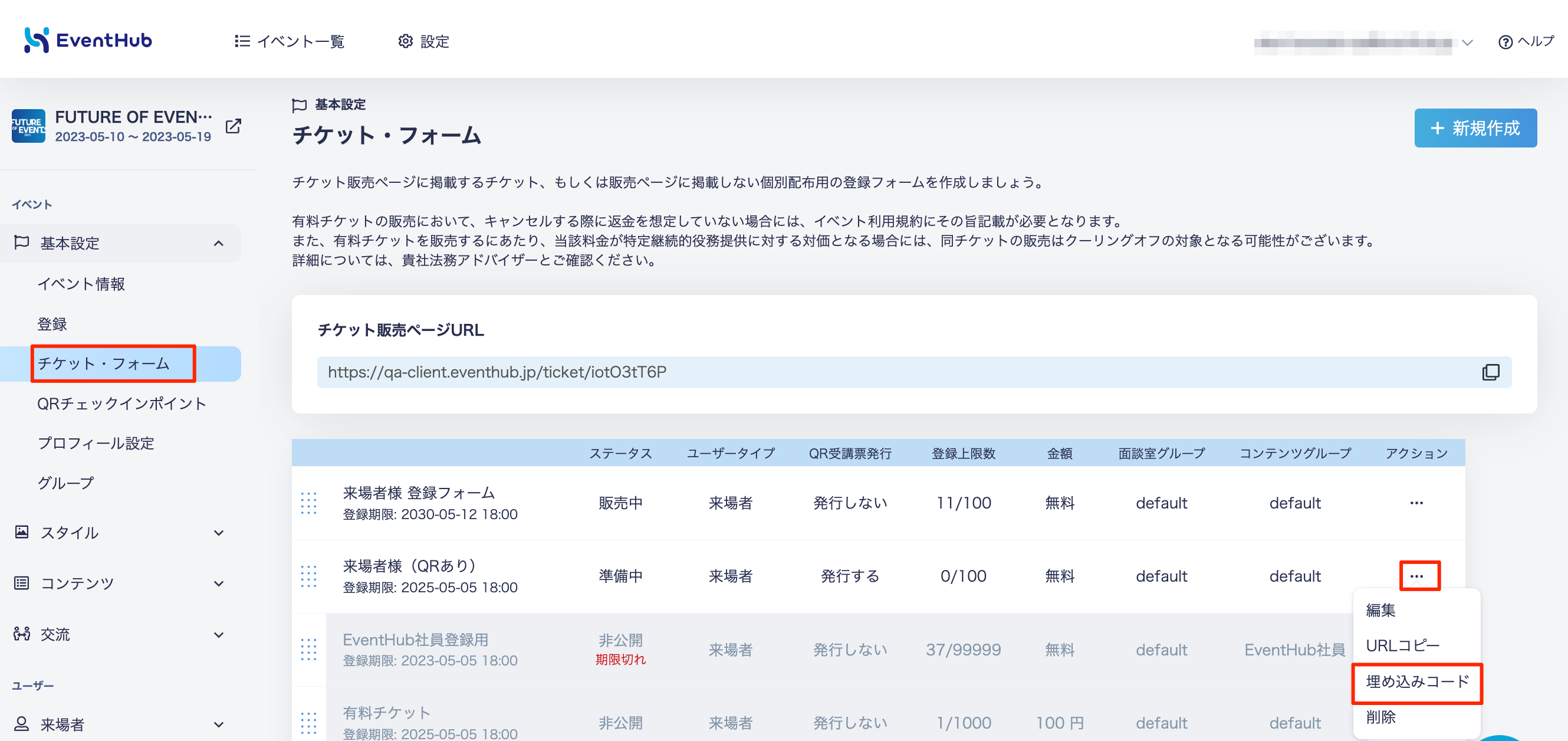Open actions ellipsis for 来場者様（QRあり）row

tap(1419, 576)
